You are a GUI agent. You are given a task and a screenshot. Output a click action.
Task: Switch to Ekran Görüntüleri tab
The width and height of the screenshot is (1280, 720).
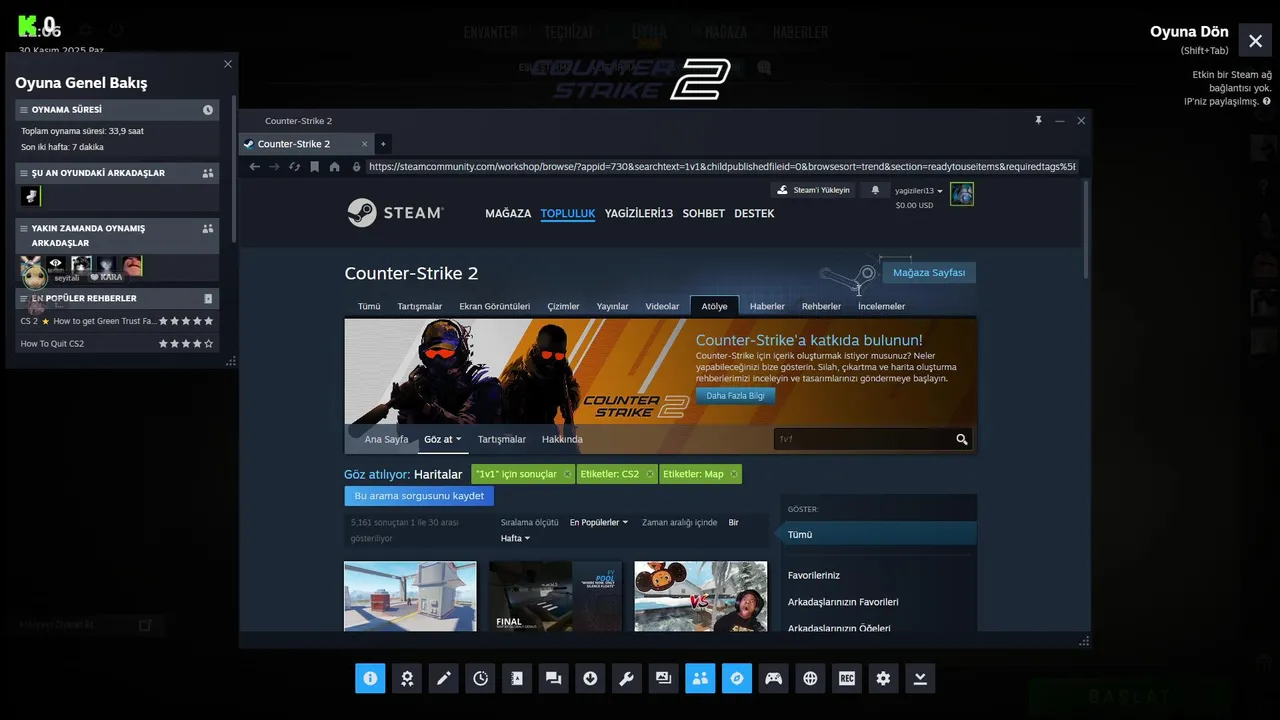coord(495,306)
